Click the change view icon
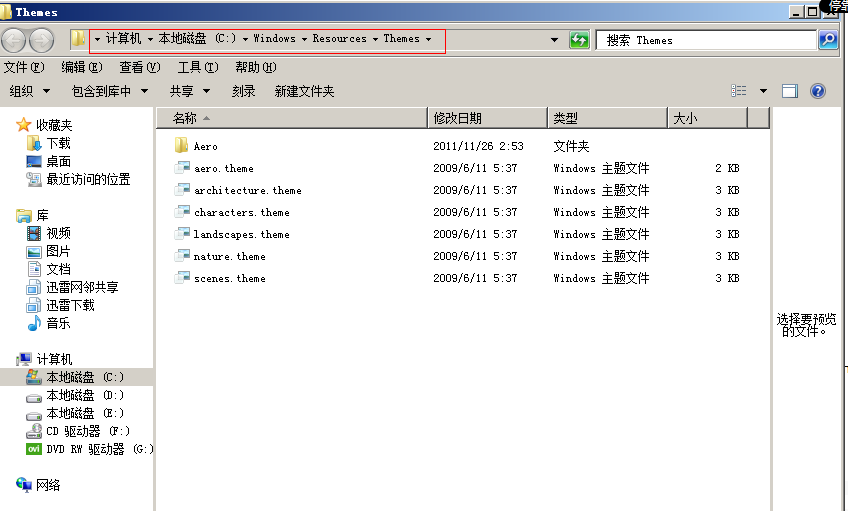This screenshot has height=511, width=848. click(x=739, y=91)
